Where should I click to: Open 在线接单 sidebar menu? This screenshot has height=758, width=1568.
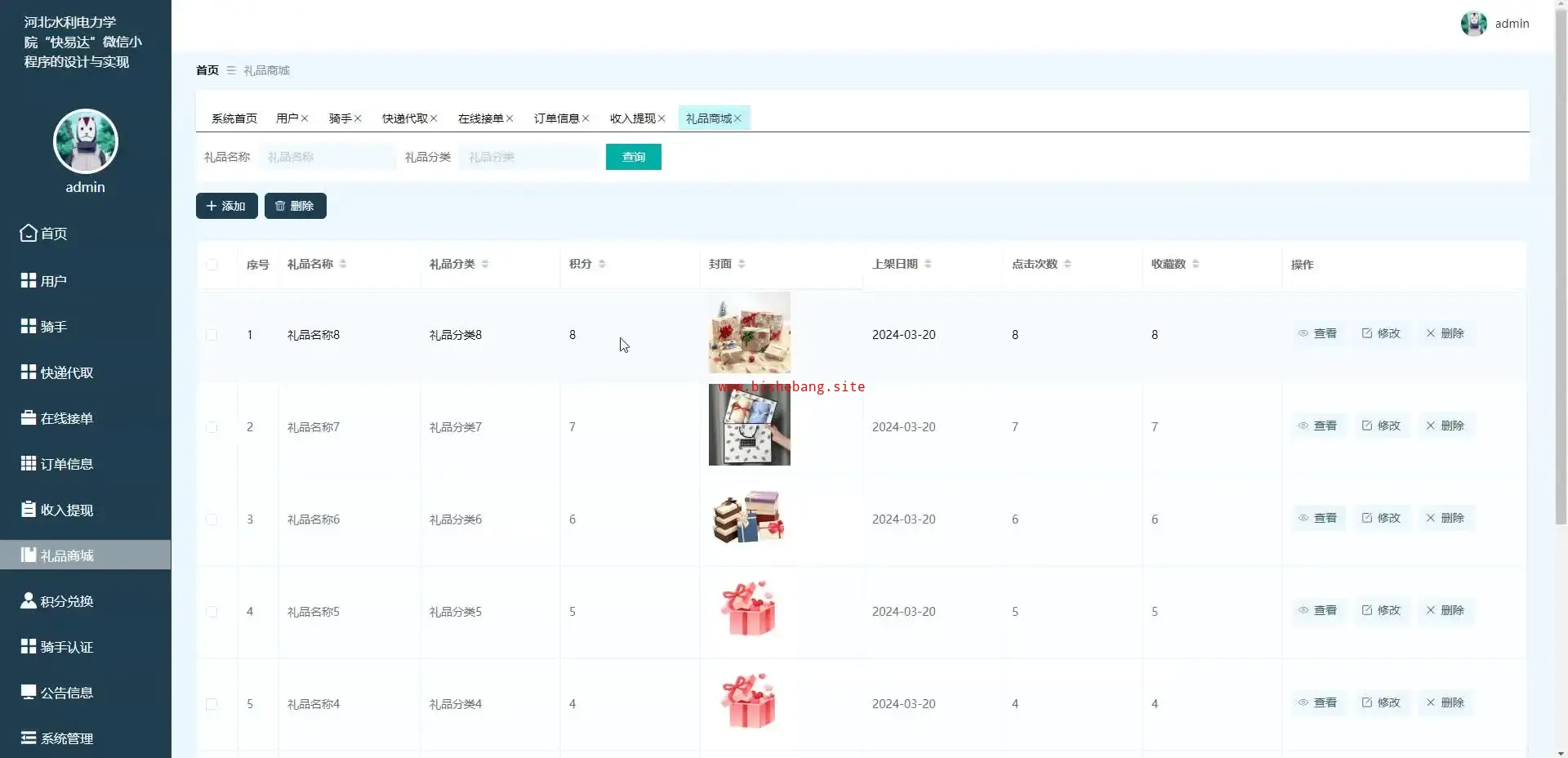point(85,418)
